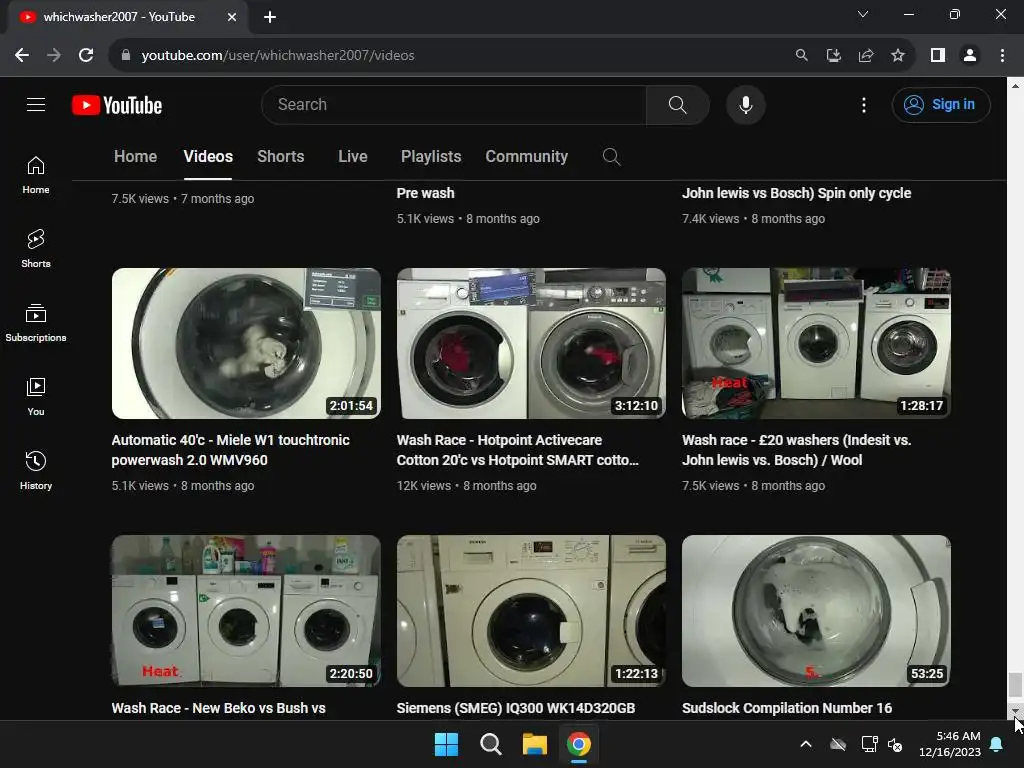
Task: Click the page scrollbar down arrow
Action: click(1015, 711)
